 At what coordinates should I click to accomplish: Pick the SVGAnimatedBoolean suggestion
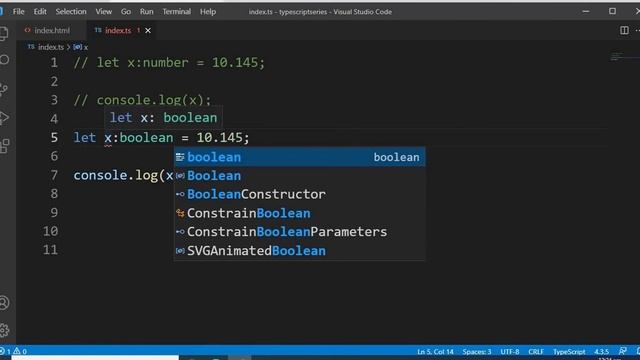pyautogui.click(x=300, y=251)
